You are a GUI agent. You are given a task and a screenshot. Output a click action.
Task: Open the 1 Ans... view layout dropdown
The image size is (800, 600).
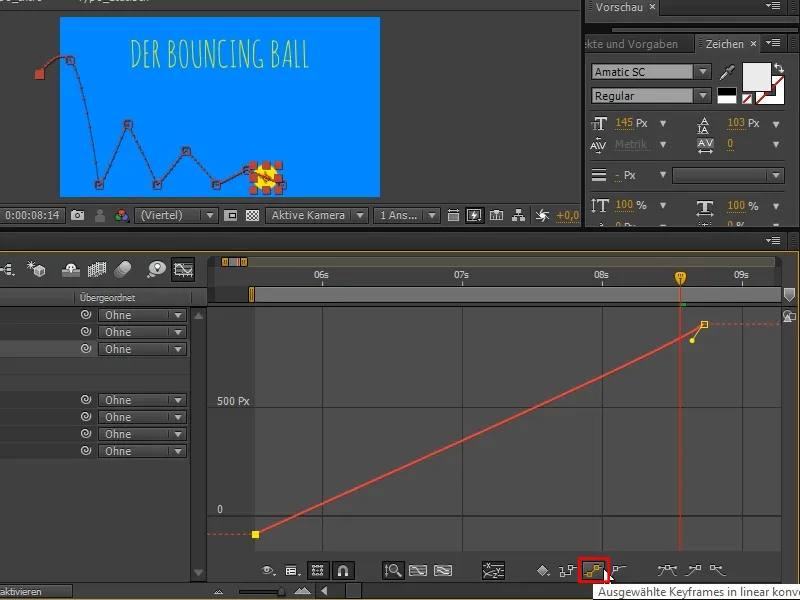tap(407, 215)
